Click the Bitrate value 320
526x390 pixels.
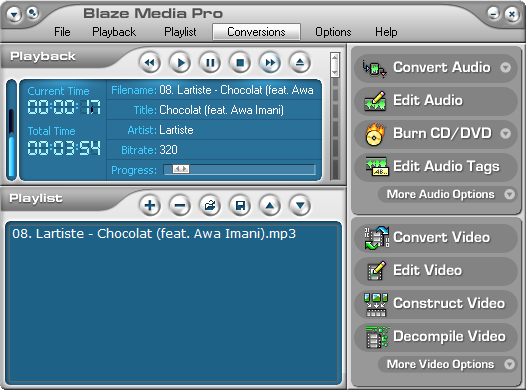[x=168, y=150]
